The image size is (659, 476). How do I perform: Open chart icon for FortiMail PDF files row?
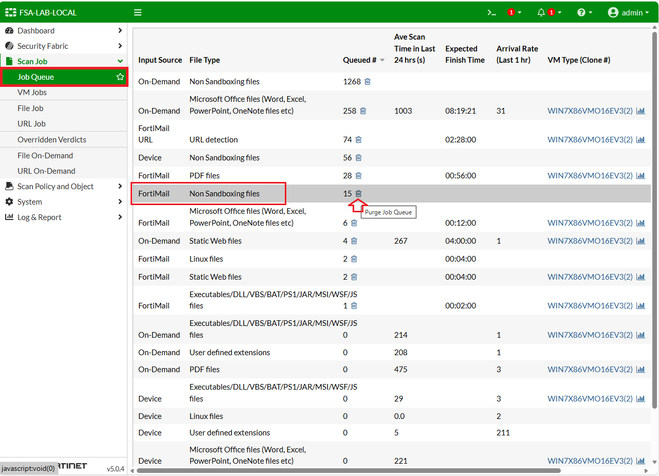pyautogui.click(x=640, y=175)
